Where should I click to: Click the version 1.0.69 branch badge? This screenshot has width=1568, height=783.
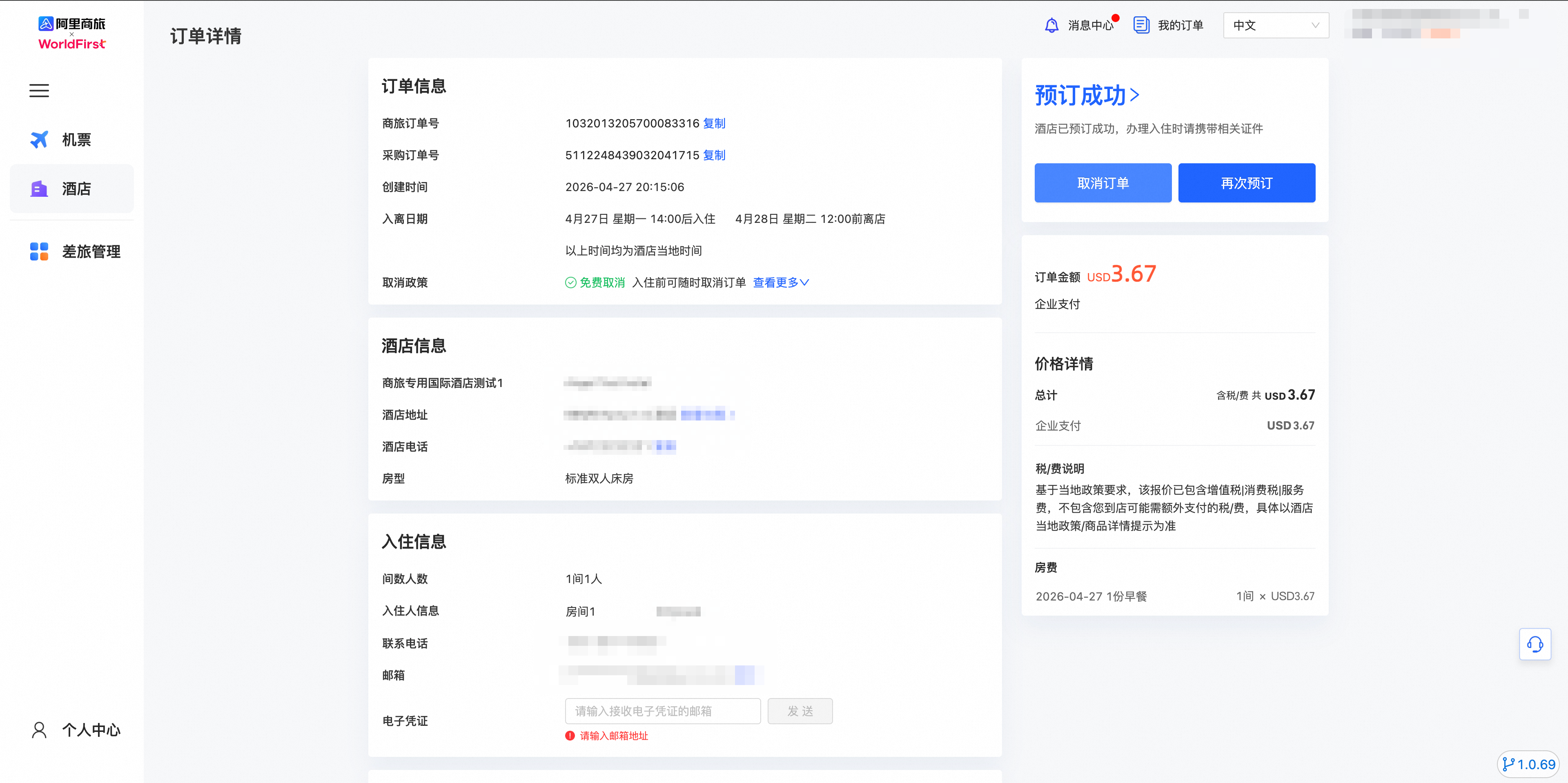[1528, 764]
